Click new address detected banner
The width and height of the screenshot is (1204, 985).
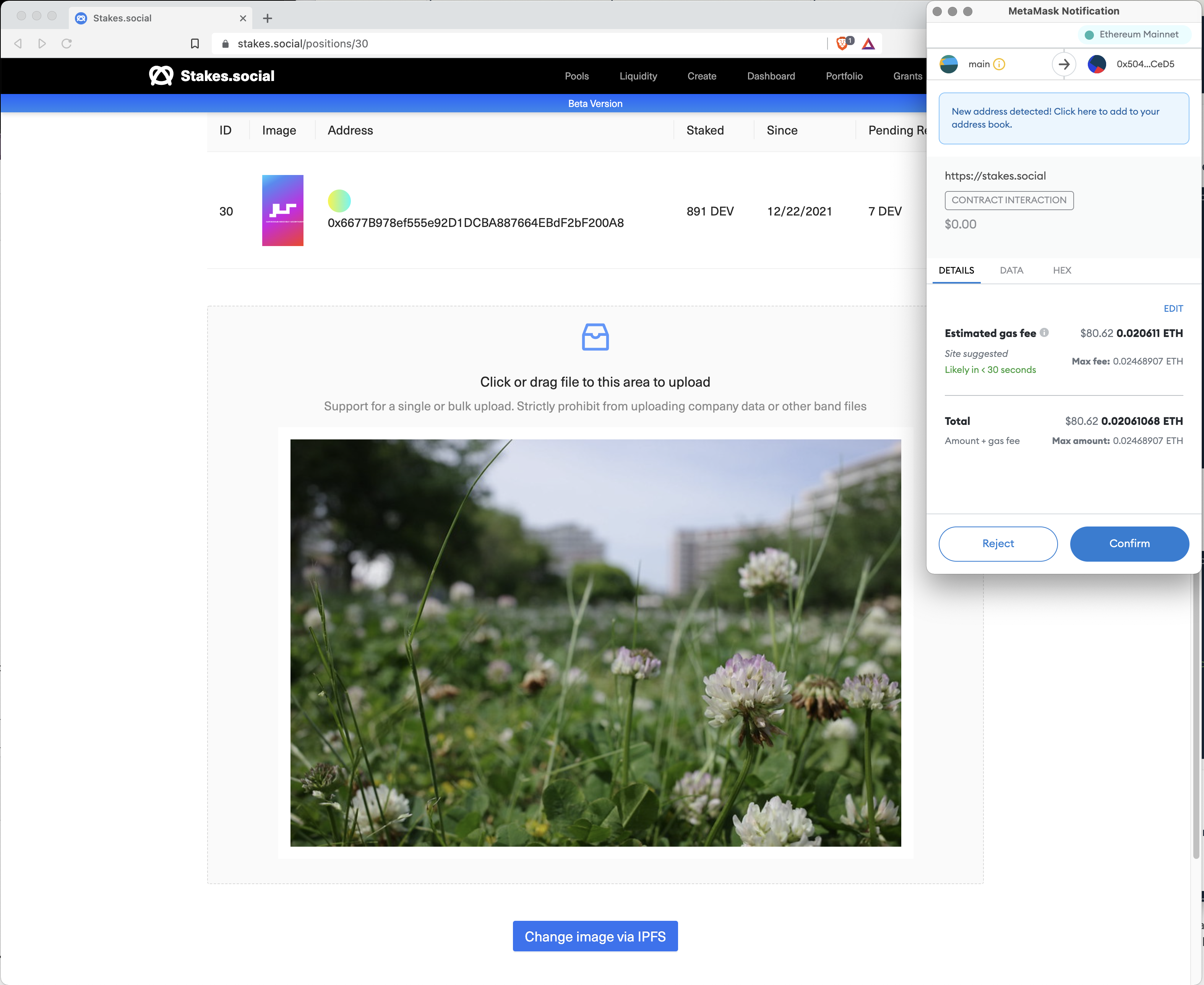click(1064, 118)
